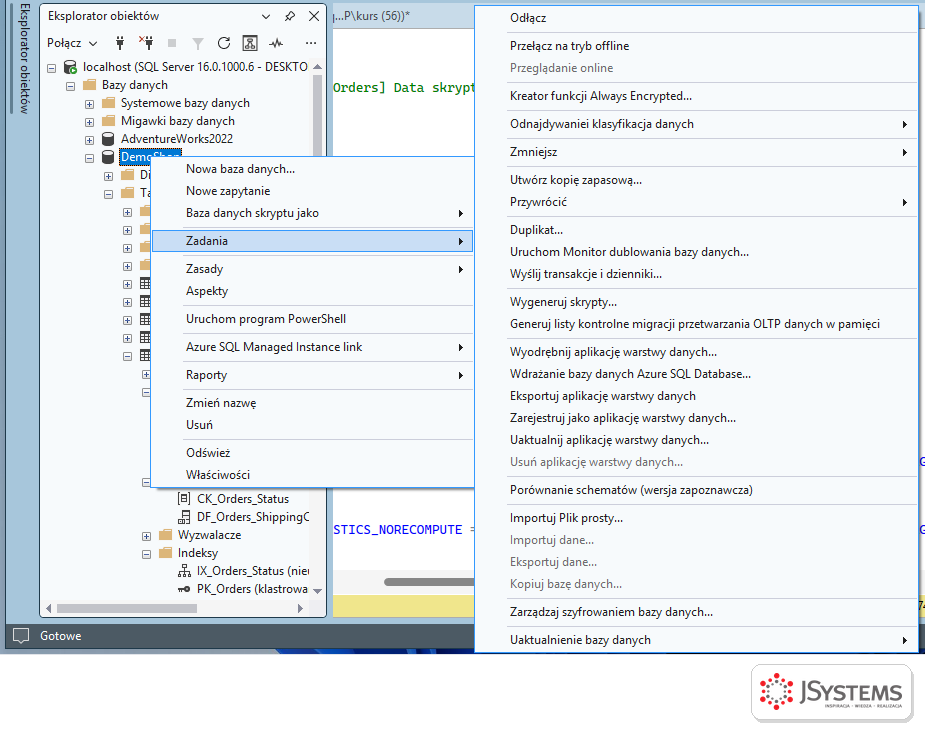The width and height of the screenshot is (925, 729).
Task: Click the AdventureWorks2022 database cylinder icon
Action: 108,139
